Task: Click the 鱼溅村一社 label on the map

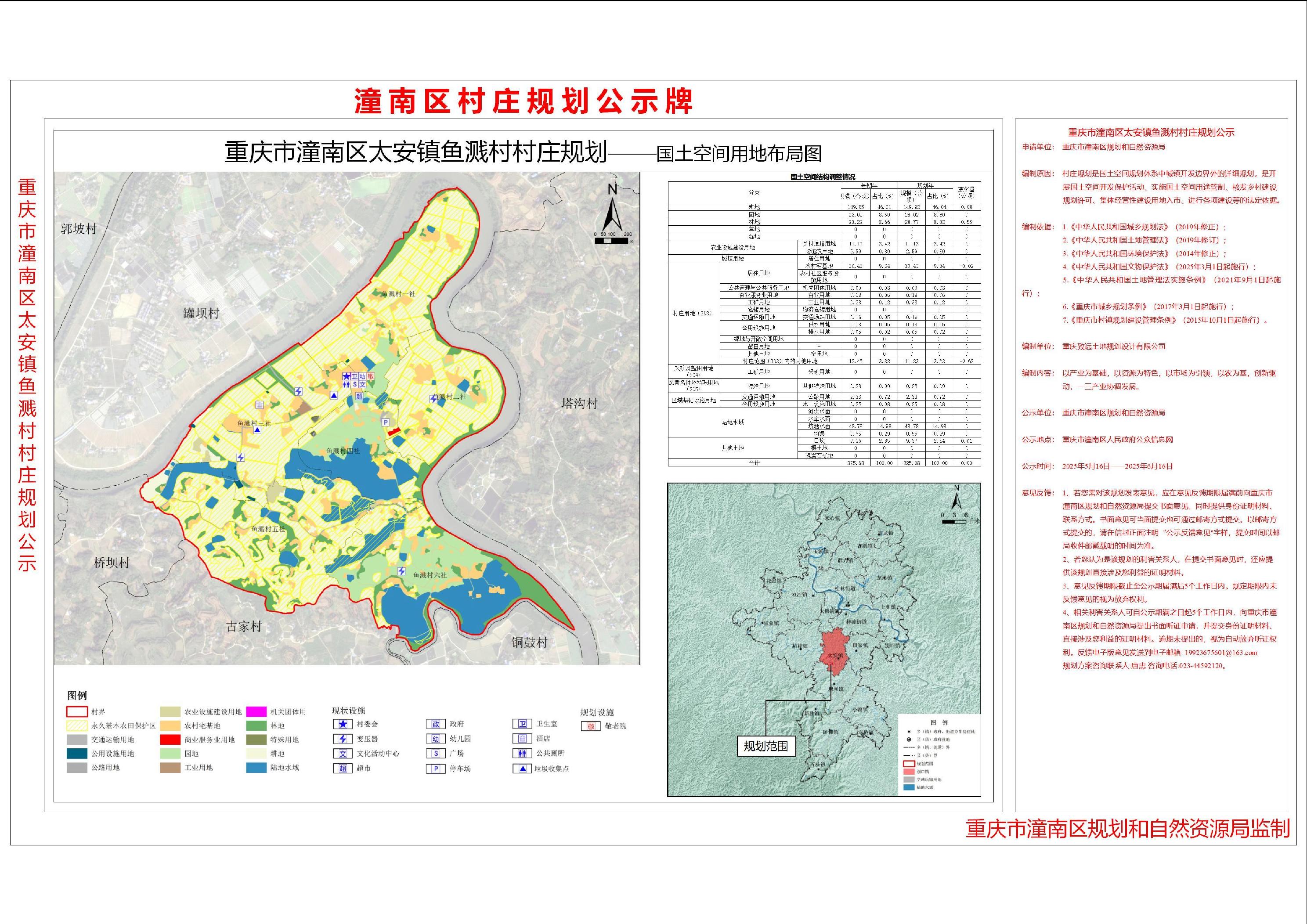Action: 398,294
